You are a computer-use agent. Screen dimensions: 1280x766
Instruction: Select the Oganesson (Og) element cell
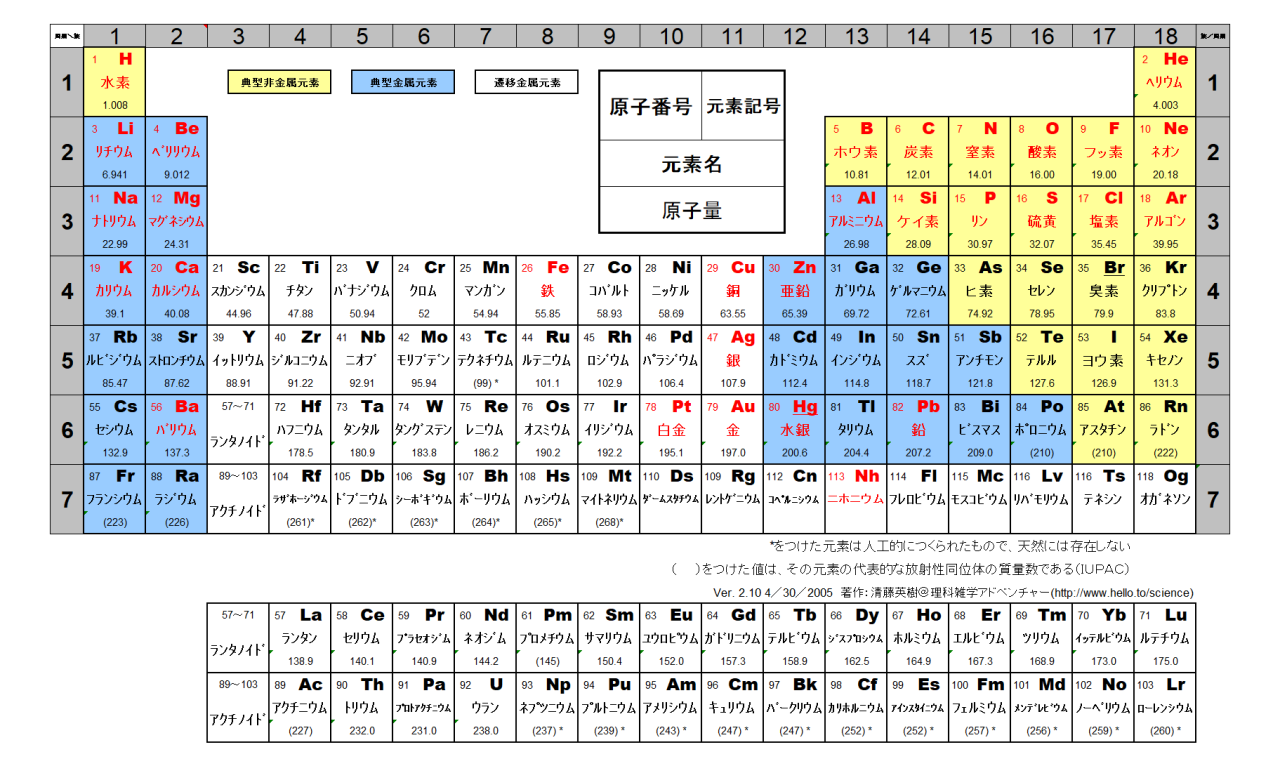[1165, 498]
